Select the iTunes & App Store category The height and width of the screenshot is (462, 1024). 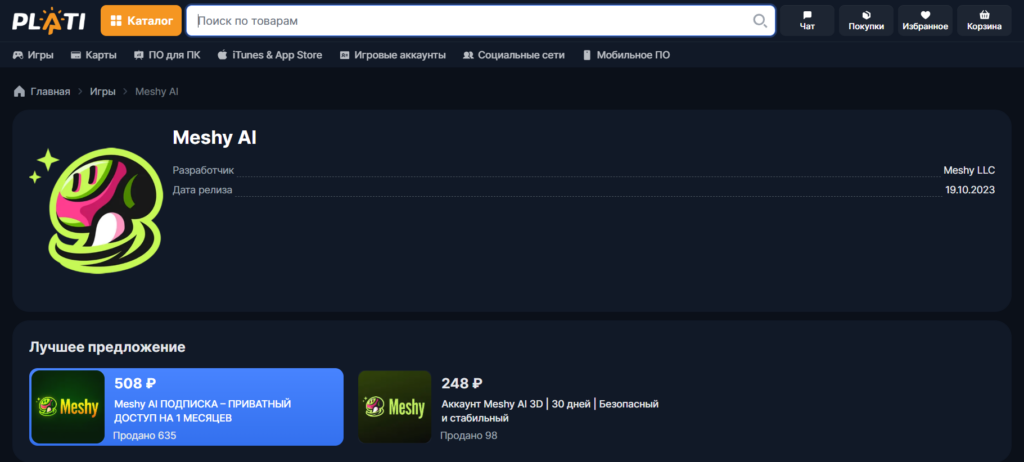[x=270, y=55]
